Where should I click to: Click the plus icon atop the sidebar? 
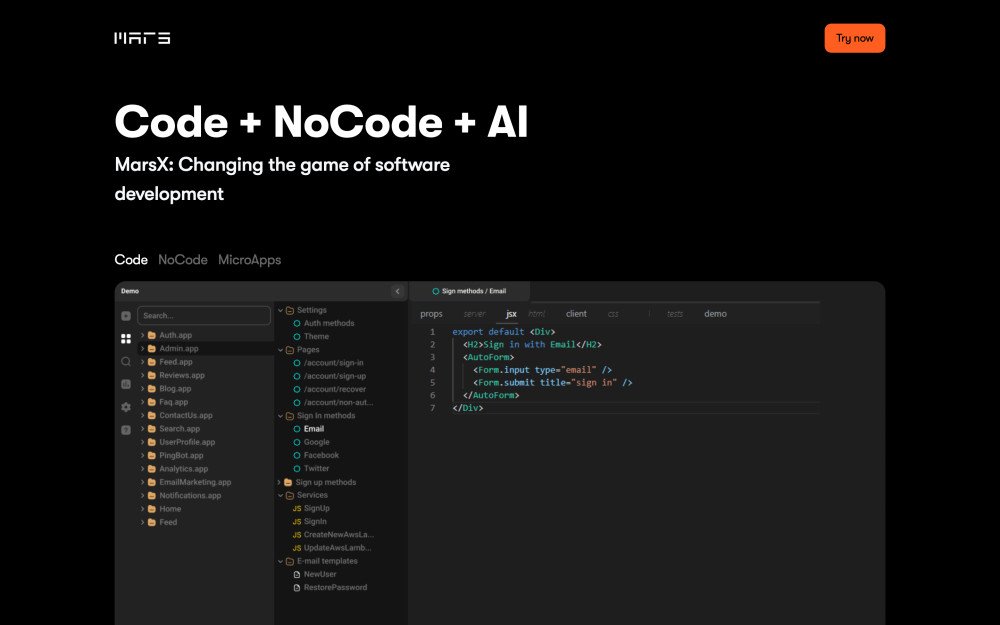click(126, 316)
